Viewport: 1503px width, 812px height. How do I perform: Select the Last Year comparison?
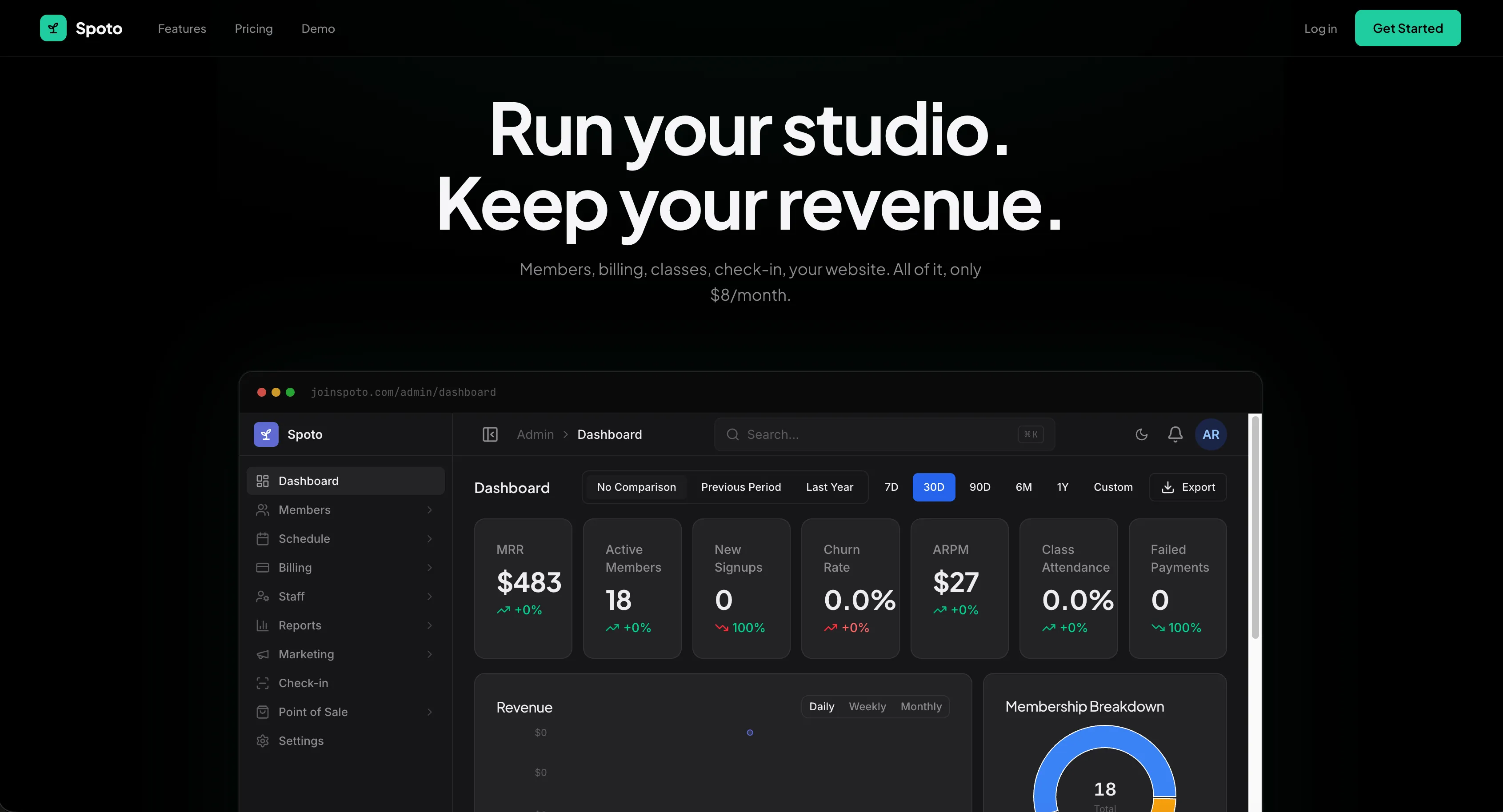click(x=830, y=487)
